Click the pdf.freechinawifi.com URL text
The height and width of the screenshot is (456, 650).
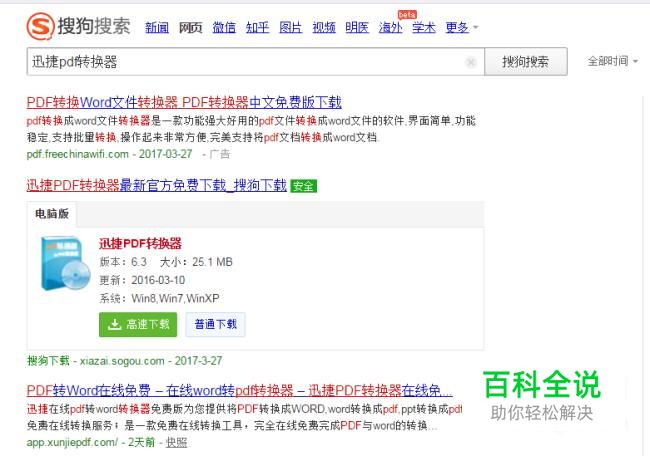coord(78,154)
